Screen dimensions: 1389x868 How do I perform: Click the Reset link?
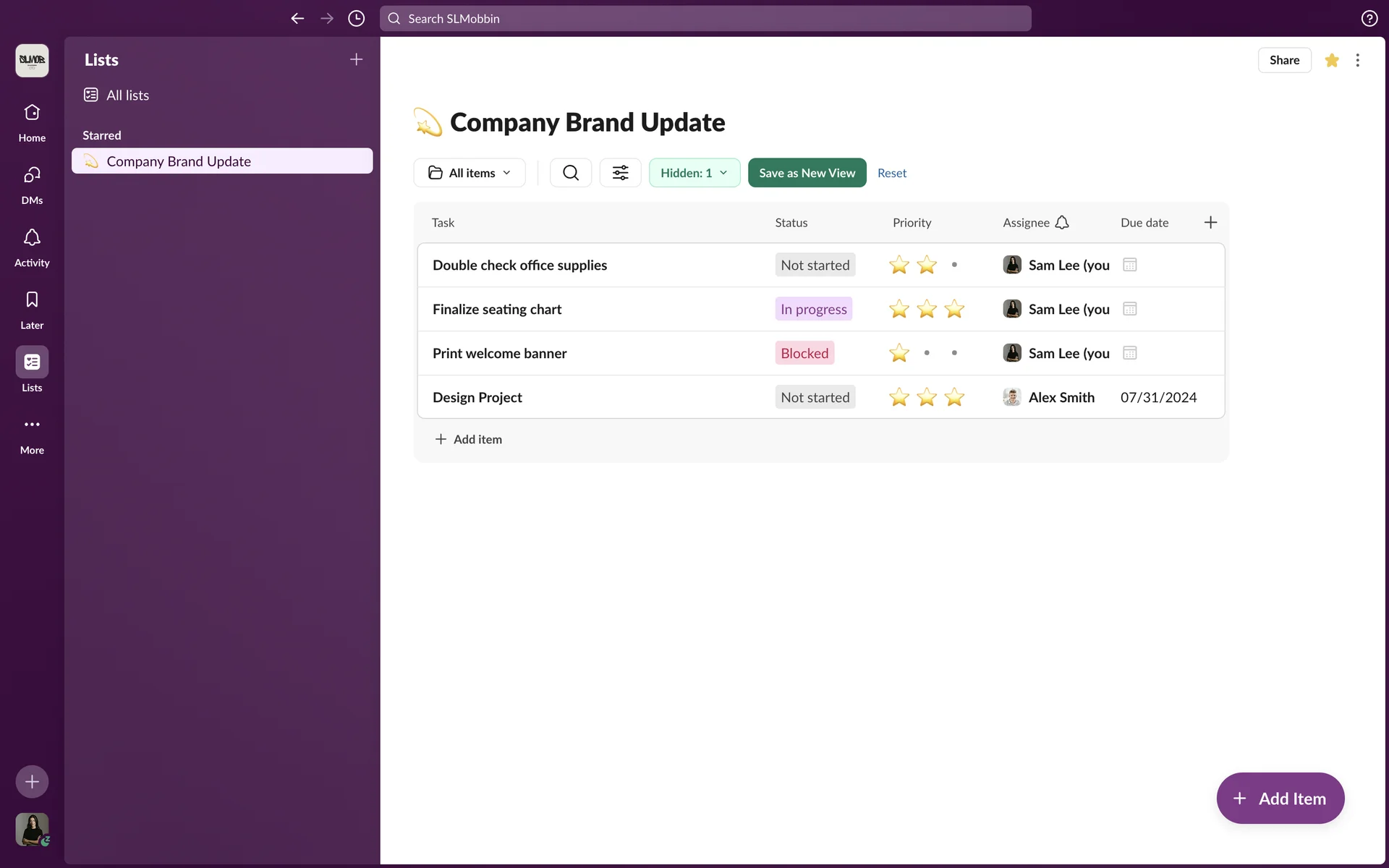[891, 173]
